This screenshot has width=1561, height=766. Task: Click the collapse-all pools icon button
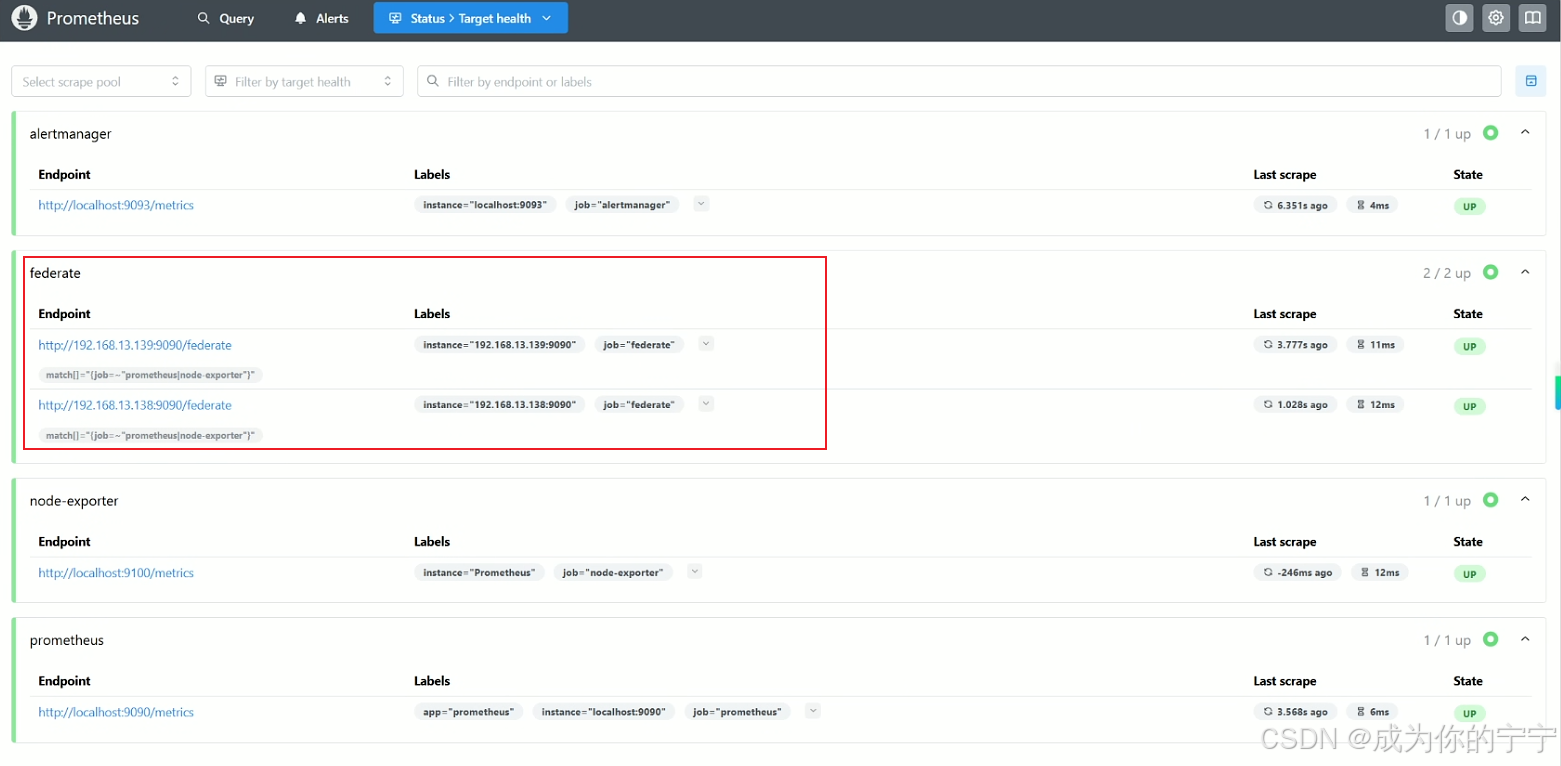click(1531, 81)
